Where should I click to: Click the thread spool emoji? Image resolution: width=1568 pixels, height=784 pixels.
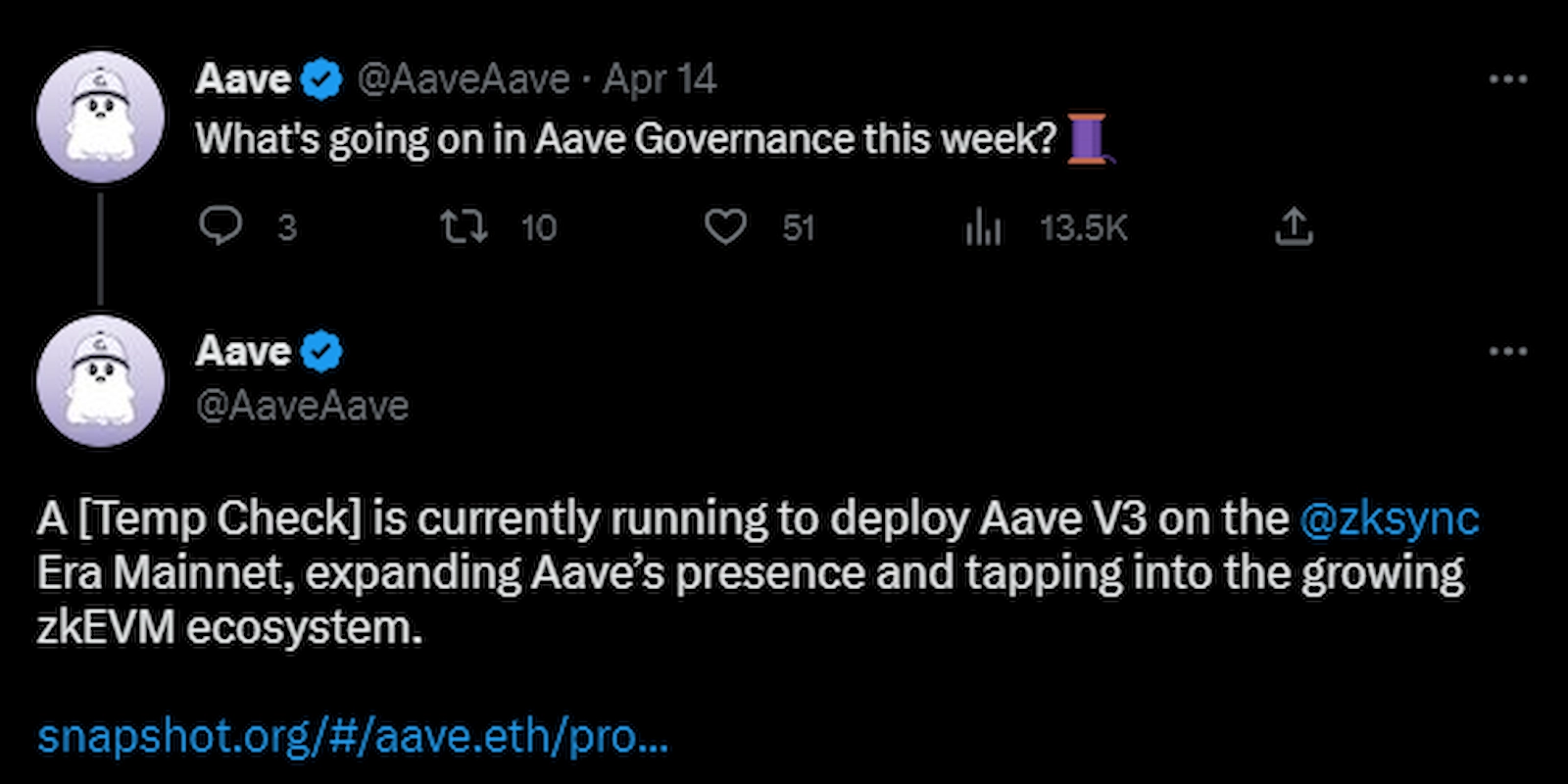1086,138
